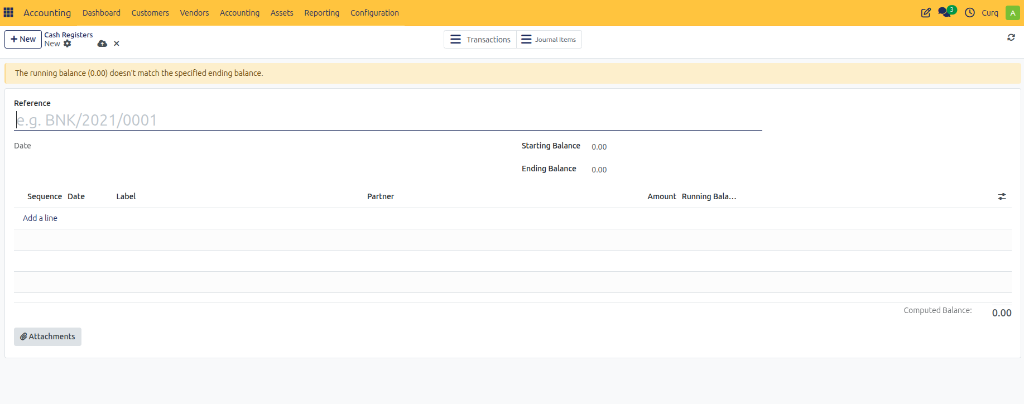Save the record with the cloud upload icon

click(102, 44)
